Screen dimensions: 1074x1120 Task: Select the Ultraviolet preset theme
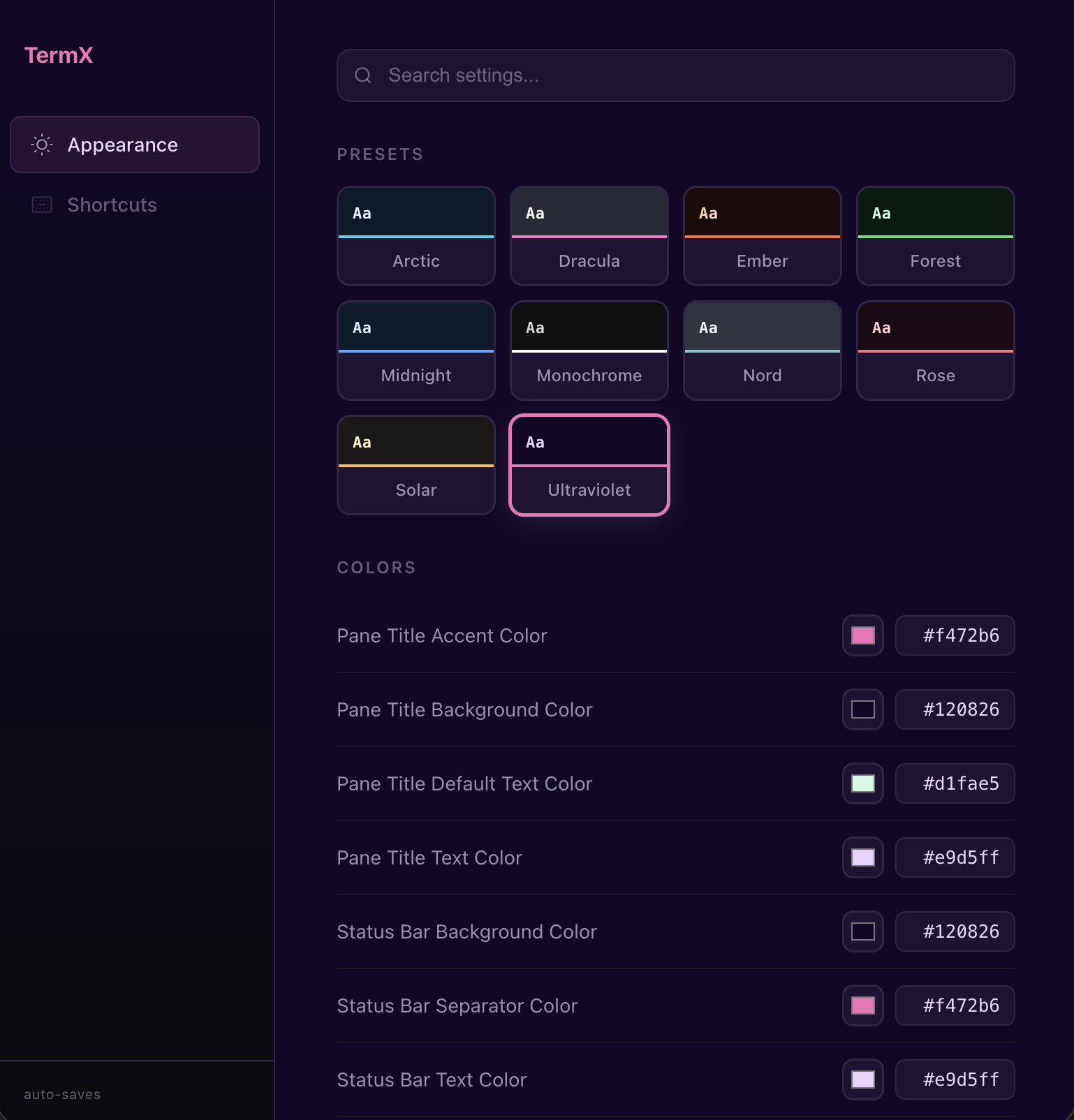[589, 465]
